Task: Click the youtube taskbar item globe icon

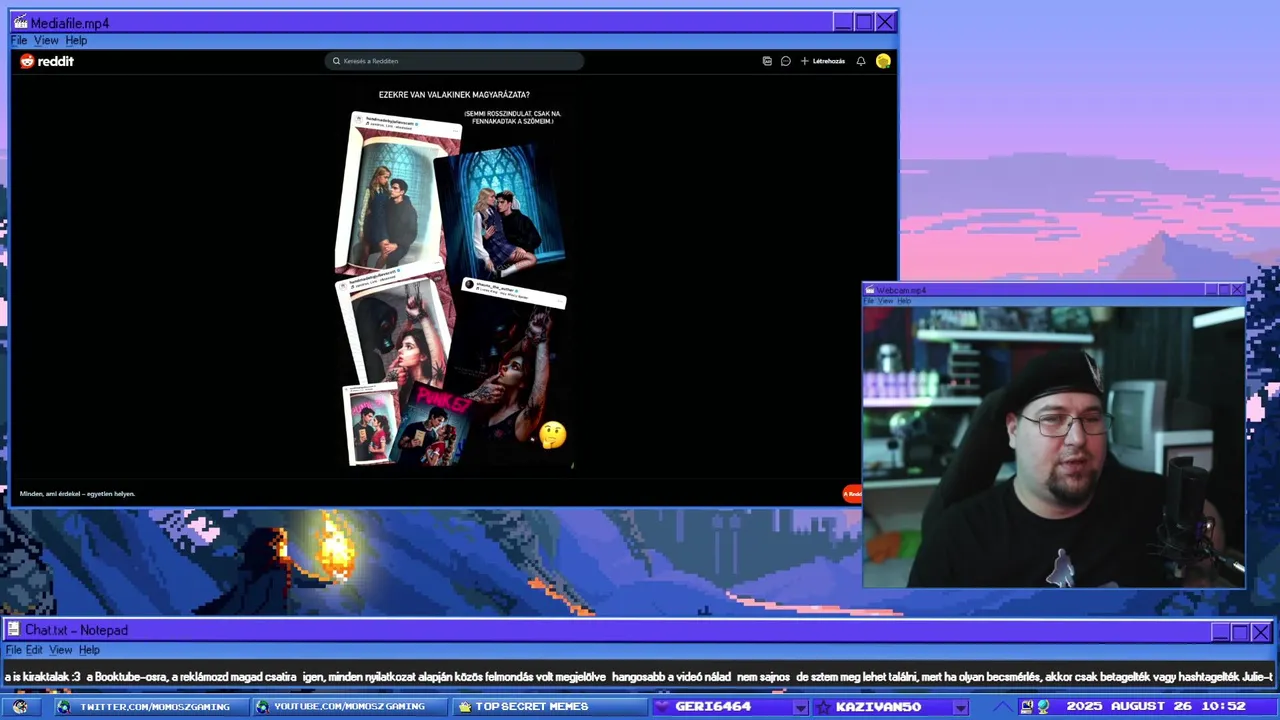Action: click(x=262, y=706)
